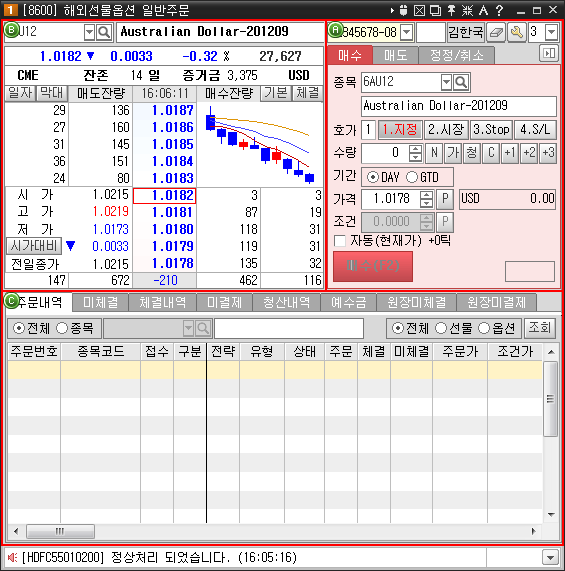This screenshot has width=565, height=571.
Task: Expand the account number dropdown
Action: click(407, 32)
